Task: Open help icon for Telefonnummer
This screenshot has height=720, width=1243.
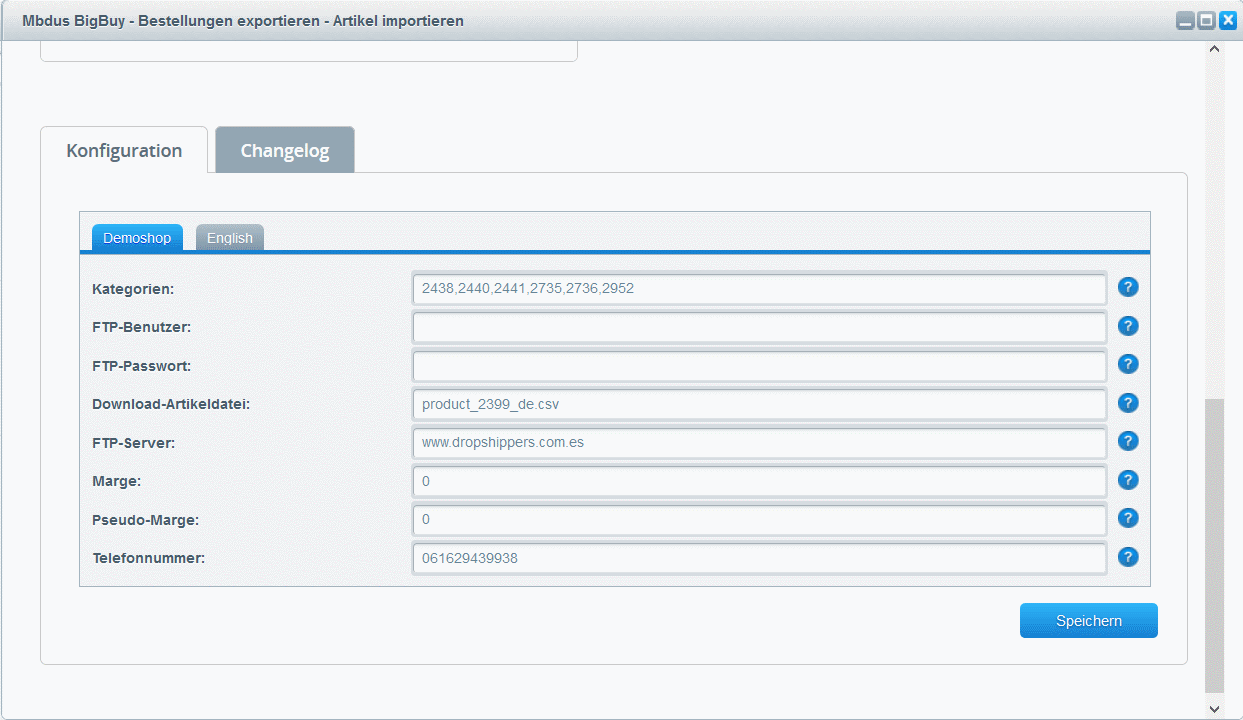Action: [1128, 557]
